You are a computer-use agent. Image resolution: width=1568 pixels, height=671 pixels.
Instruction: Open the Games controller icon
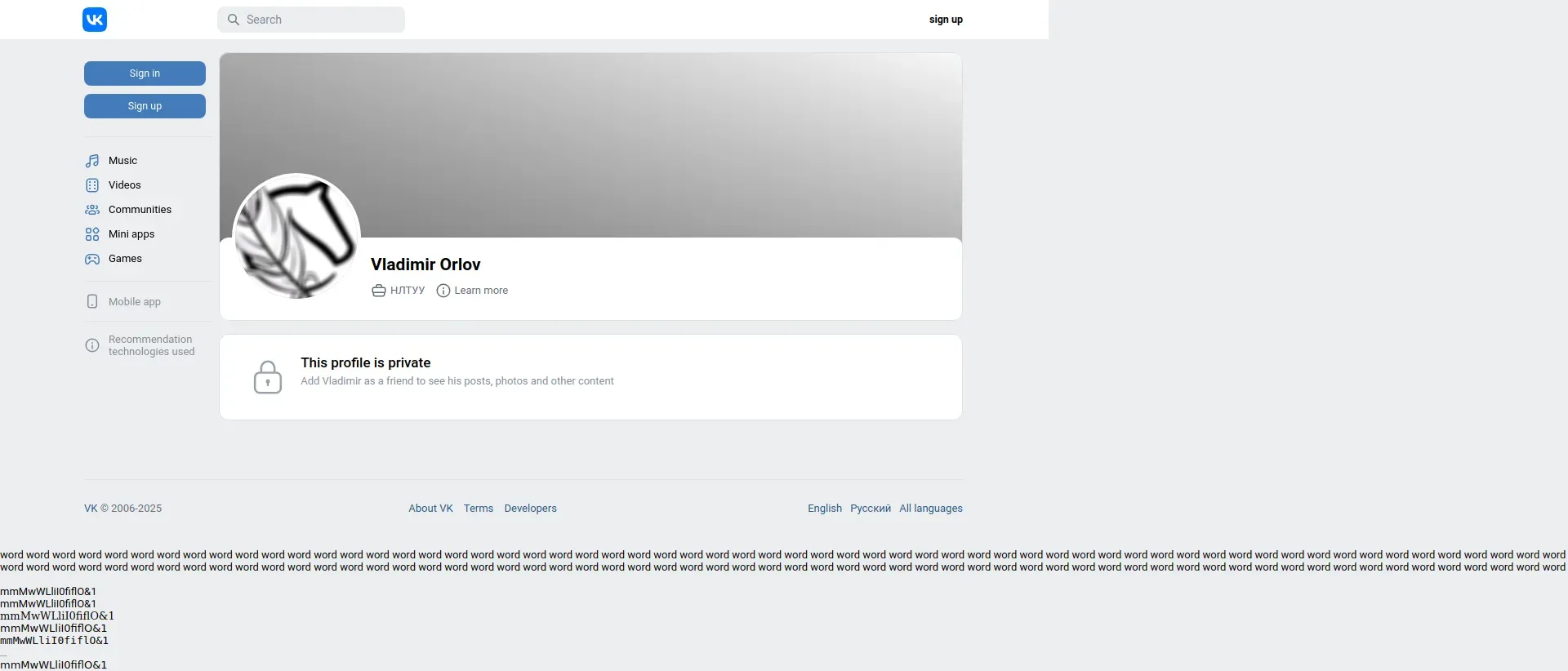point(92,259)
